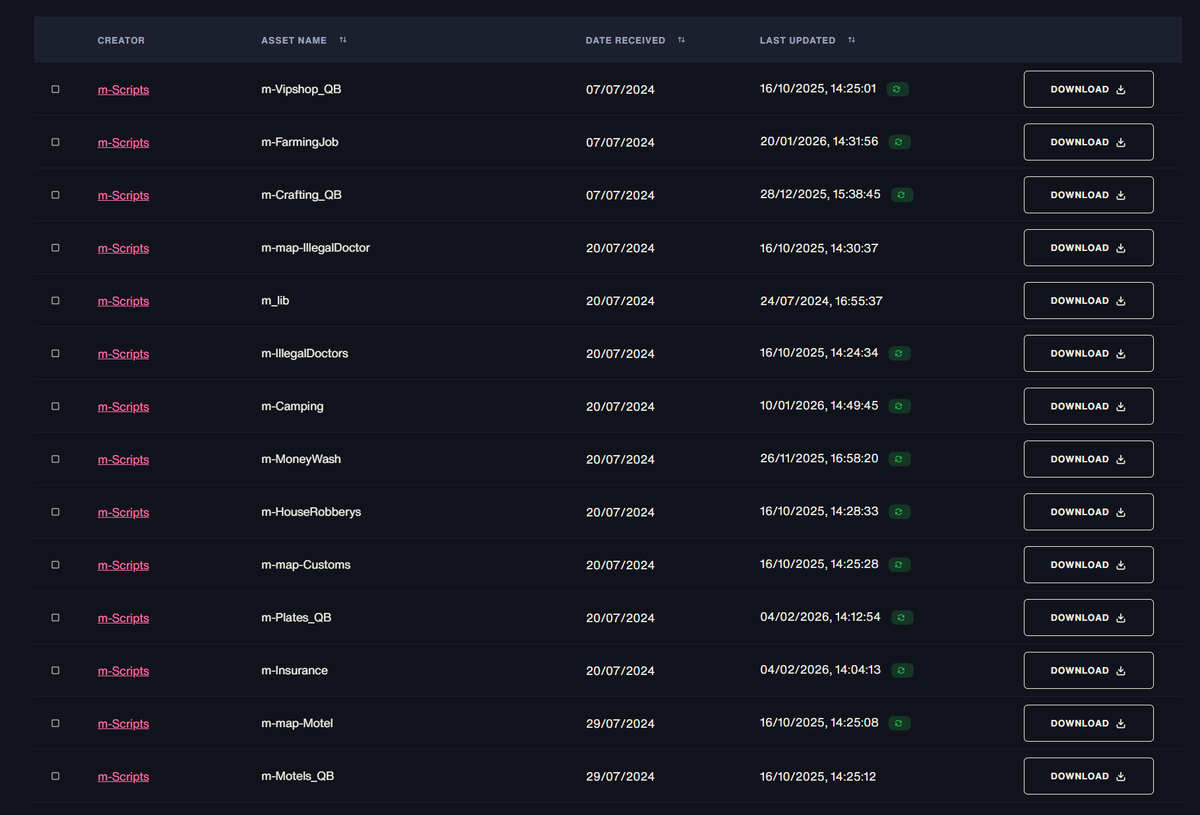Click date received for m-Motels_QB row
The width and height of the screenshot is (1200, 815).
tap(620, 777)
